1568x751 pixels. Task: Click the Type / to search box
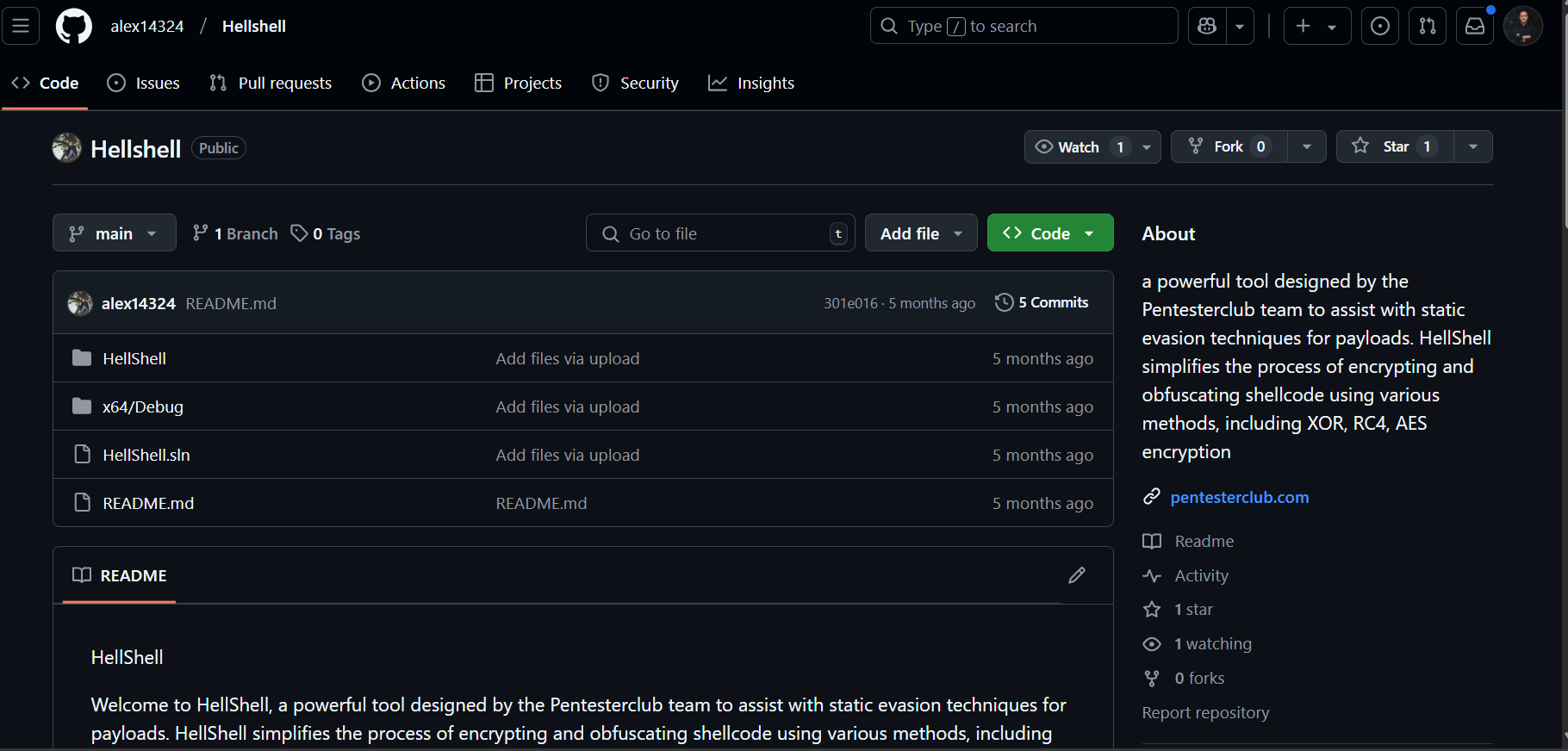point(1024,26)
